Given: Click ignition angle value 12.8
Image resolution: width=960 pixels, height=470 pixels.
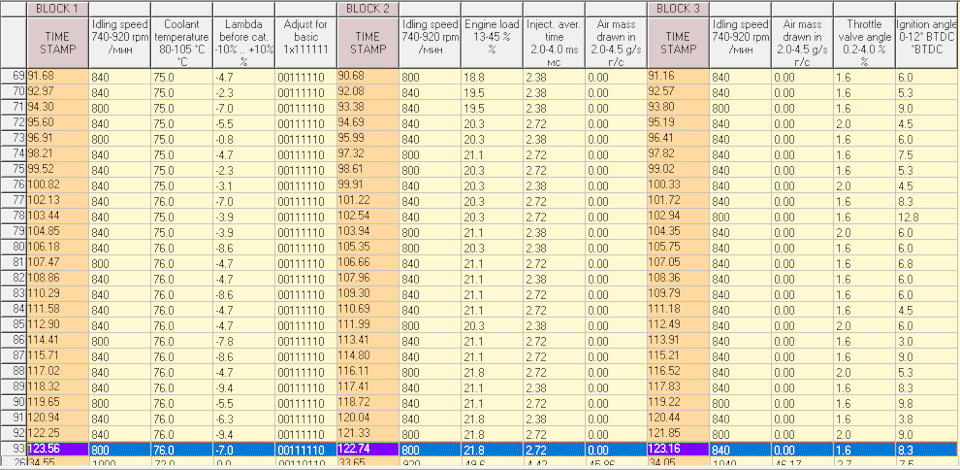Looking at the screenshot, I should click(928, 217).
